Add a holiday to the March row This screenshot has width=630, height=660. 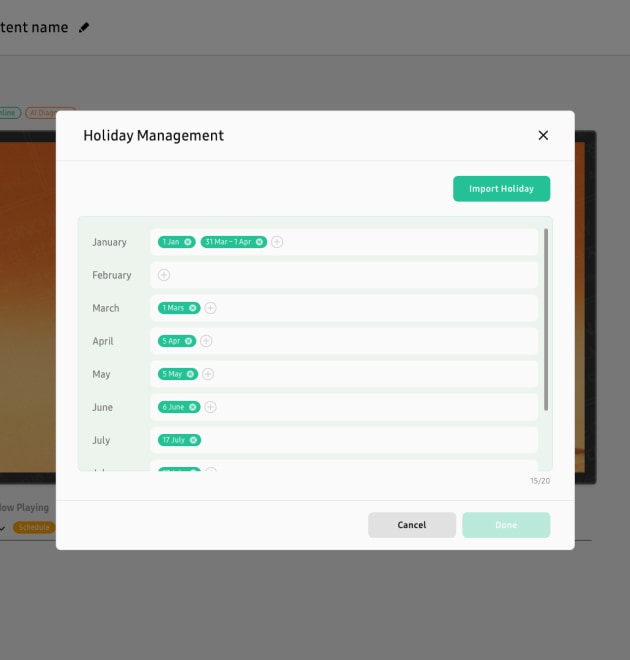[x=210, y=308]
